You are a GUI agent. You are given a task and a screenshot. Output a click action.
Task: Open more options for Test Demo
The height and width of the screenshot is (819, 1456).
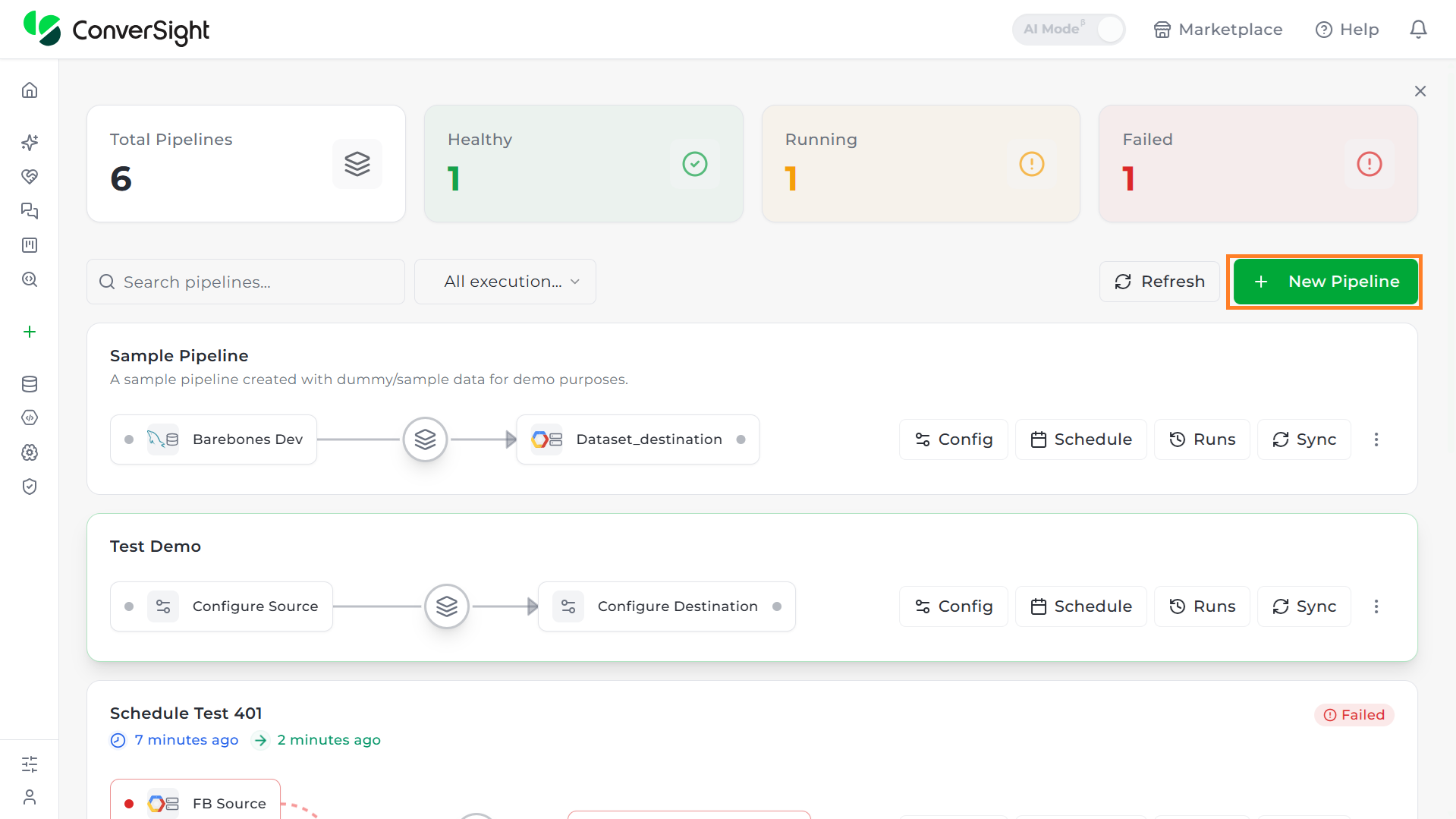point(1376,606)
